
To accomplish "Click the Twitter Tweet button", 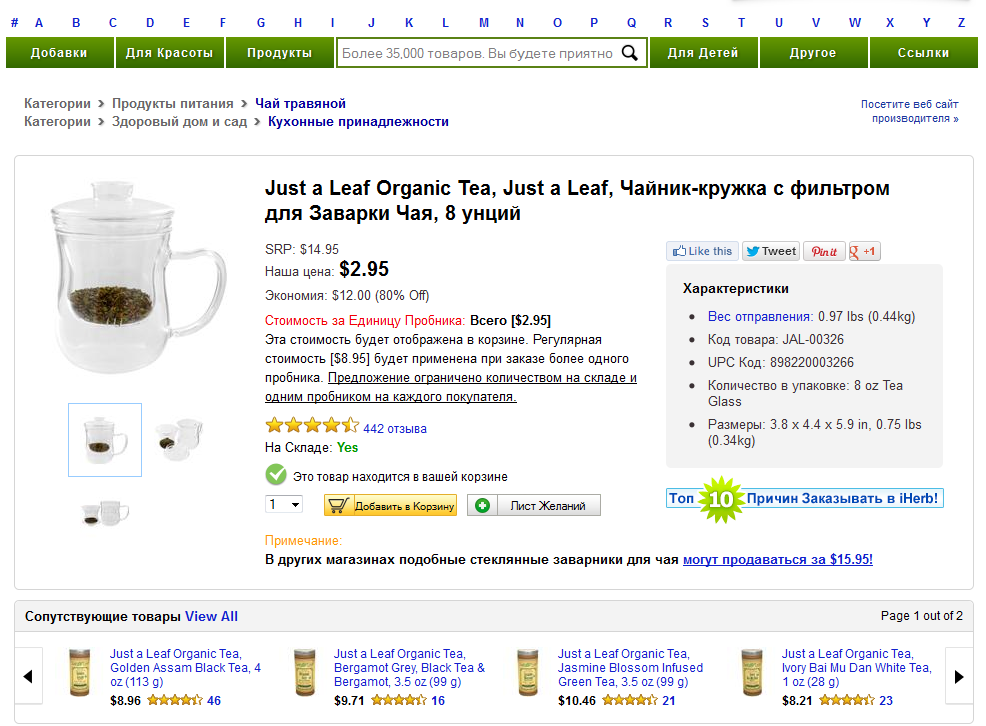I will pyautogui.click(x=770, y=252).
